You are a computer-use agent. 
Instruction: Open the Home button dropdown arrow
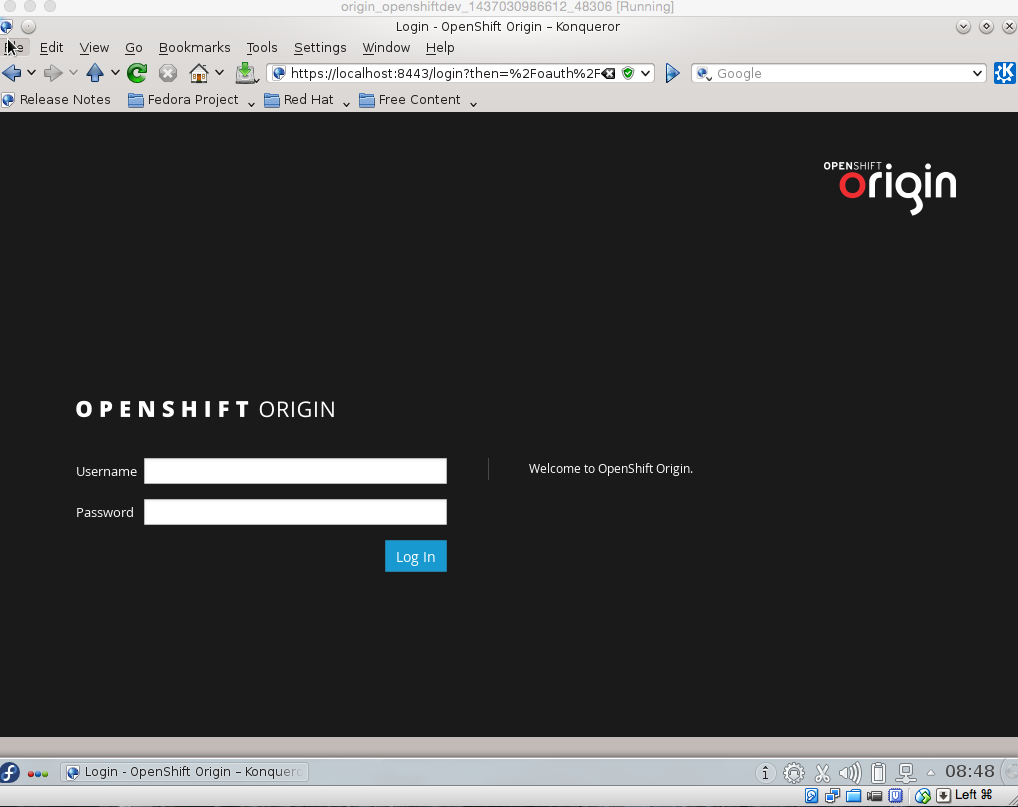219,72
